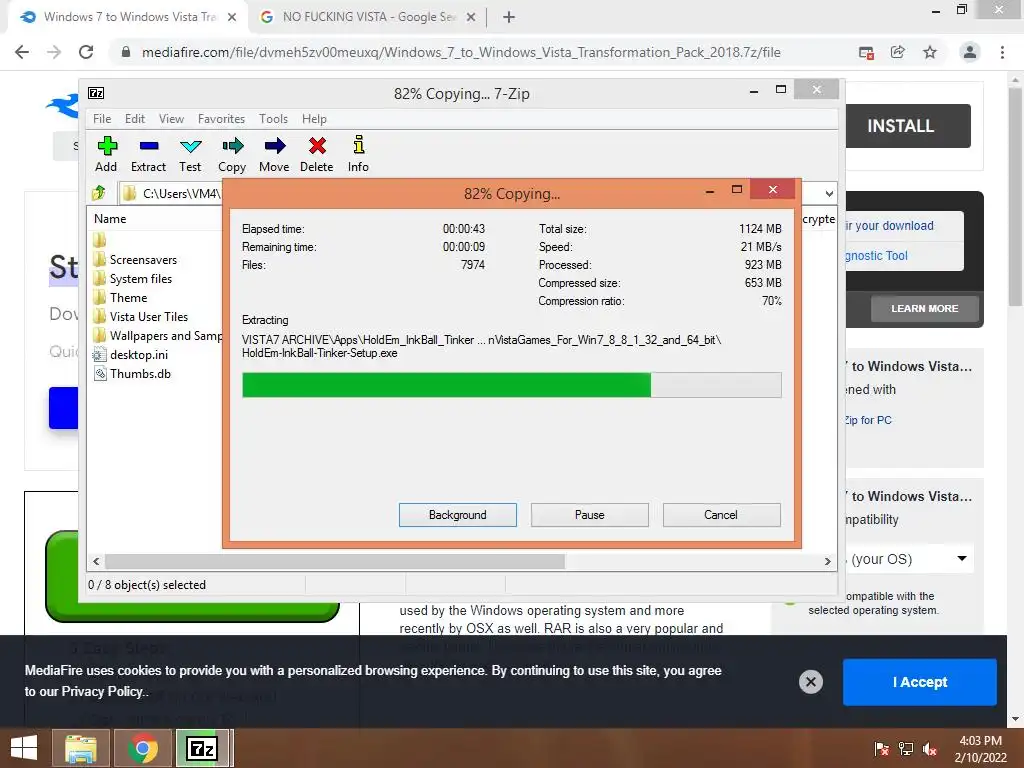This screenshot has width=1024, height=768.
Task: Open the path dropdown arrow in 7-Zip
Action: 829,193
